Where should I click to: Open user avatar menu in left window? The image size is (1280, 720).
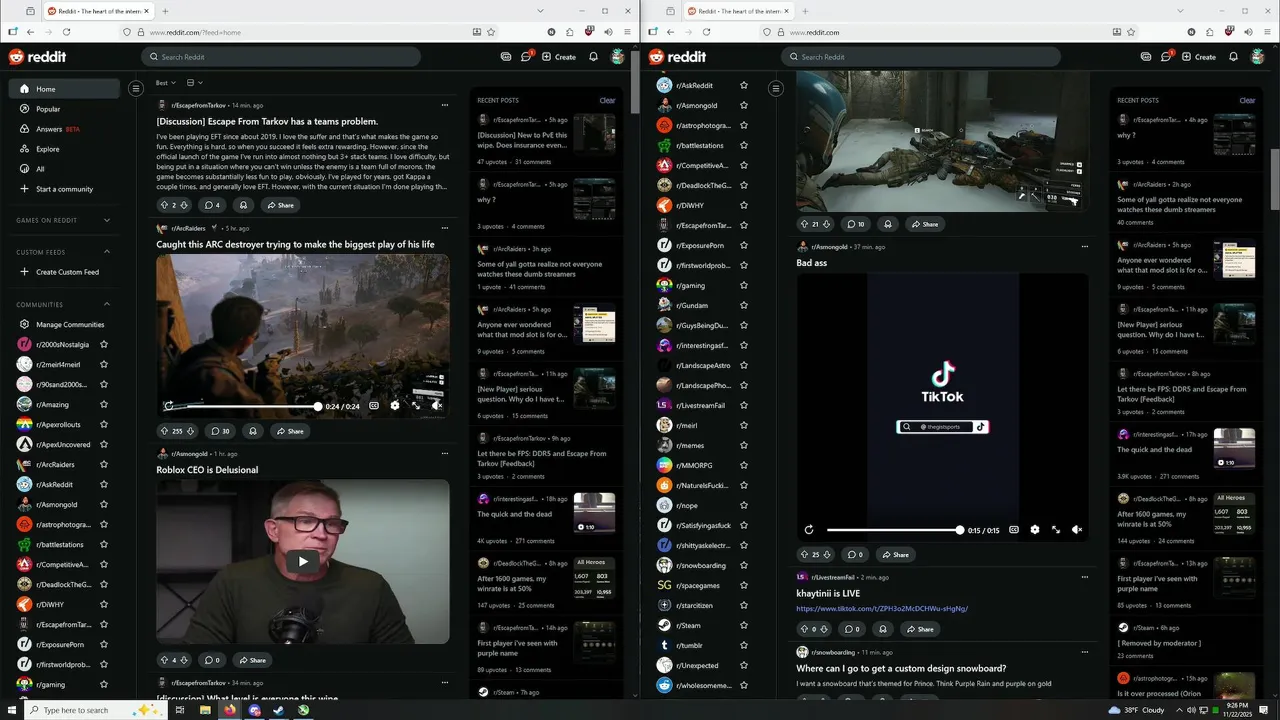pyautogui.click(x=618, y=57)
